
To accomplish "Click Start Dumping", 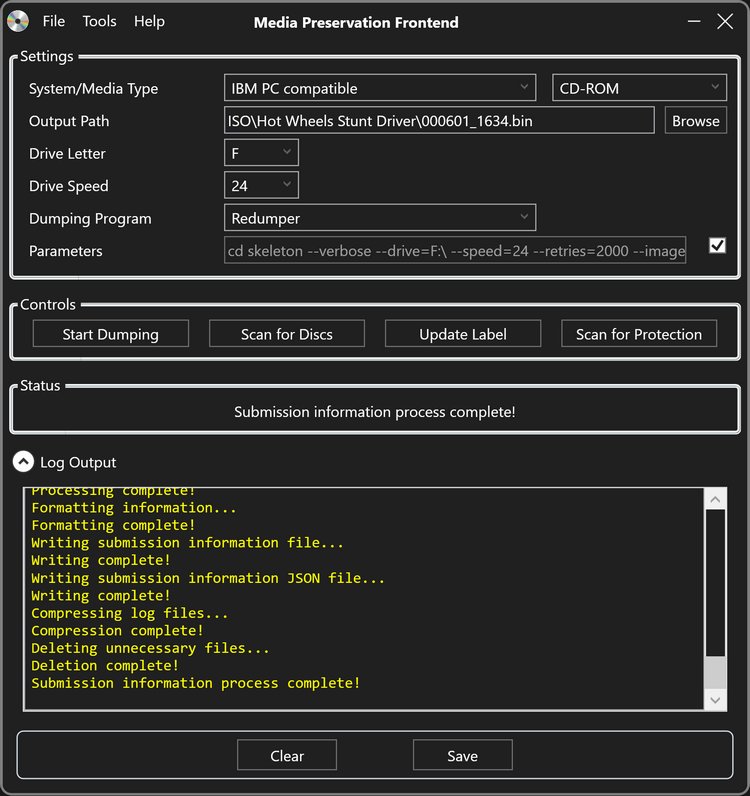I will [x=111, y=334].
